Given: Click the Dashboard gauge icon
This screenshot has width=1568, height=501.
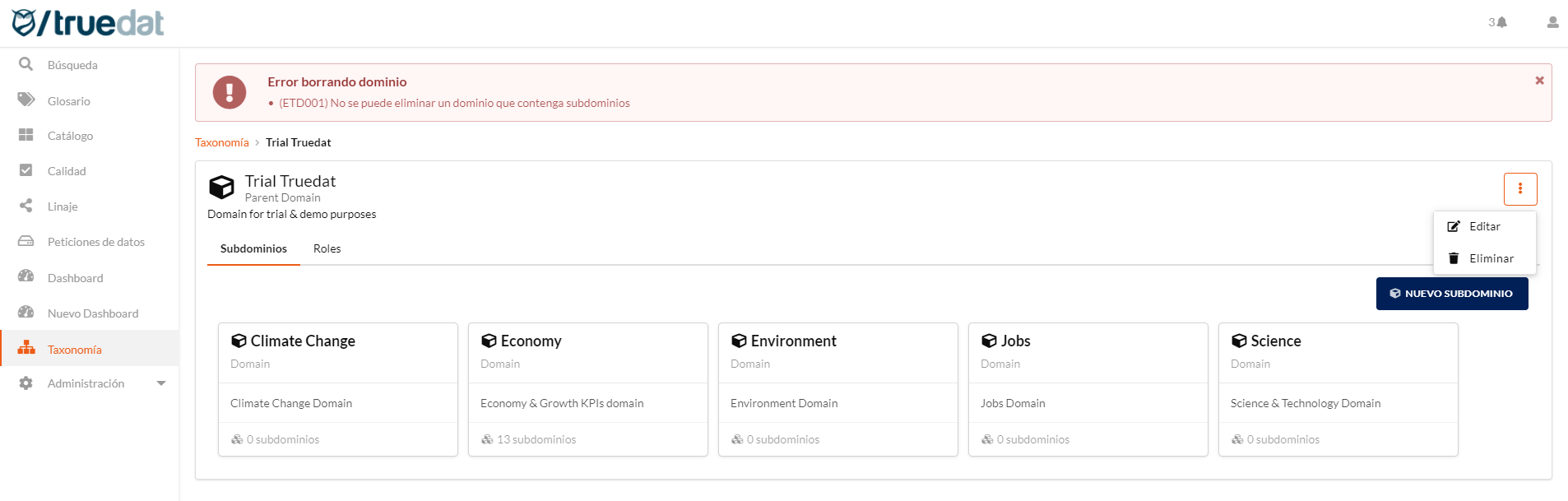Looking at the screenshot, I should 26,276.
